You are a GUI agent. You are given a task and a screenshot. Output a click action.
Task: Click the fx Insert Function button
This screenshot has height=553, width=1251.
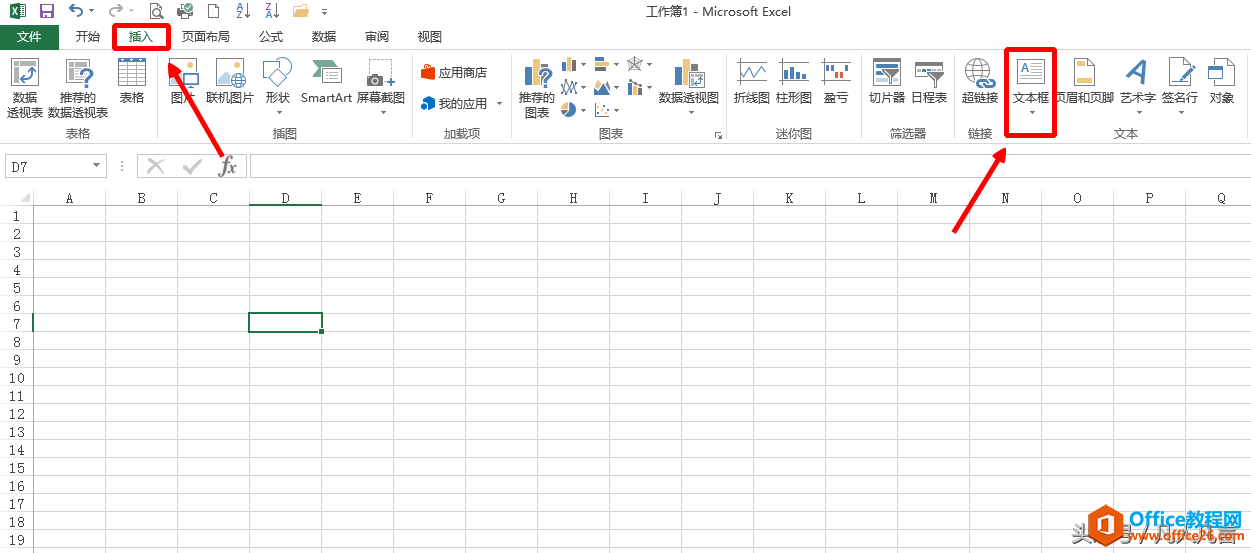point(228,166)
